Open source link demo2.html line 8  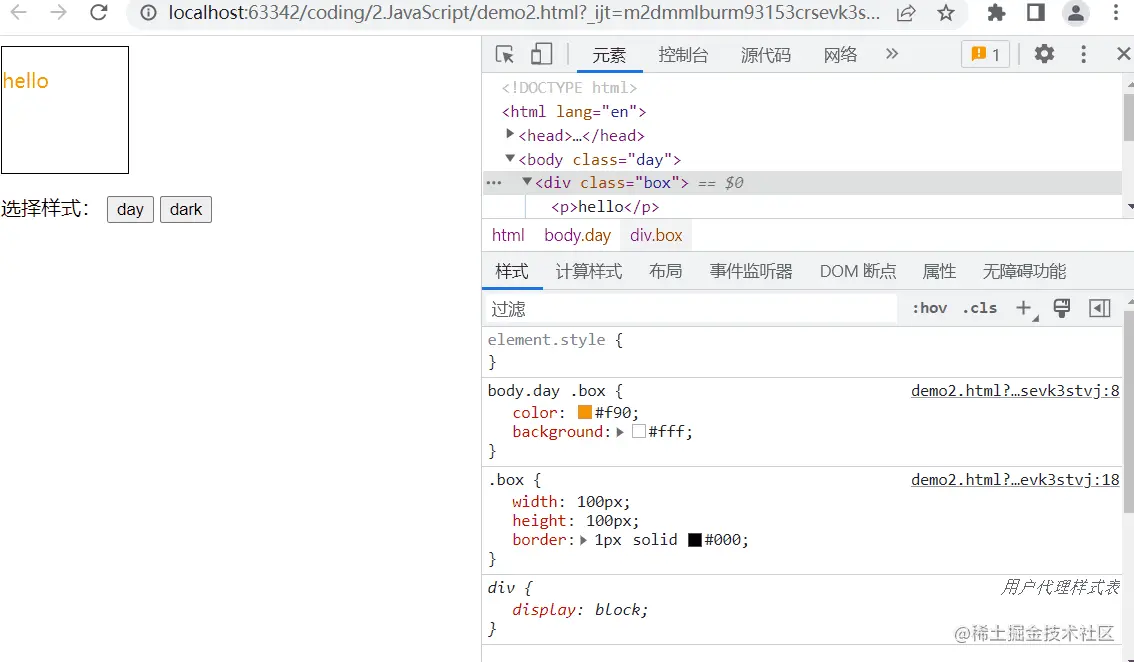point(1015,391)
